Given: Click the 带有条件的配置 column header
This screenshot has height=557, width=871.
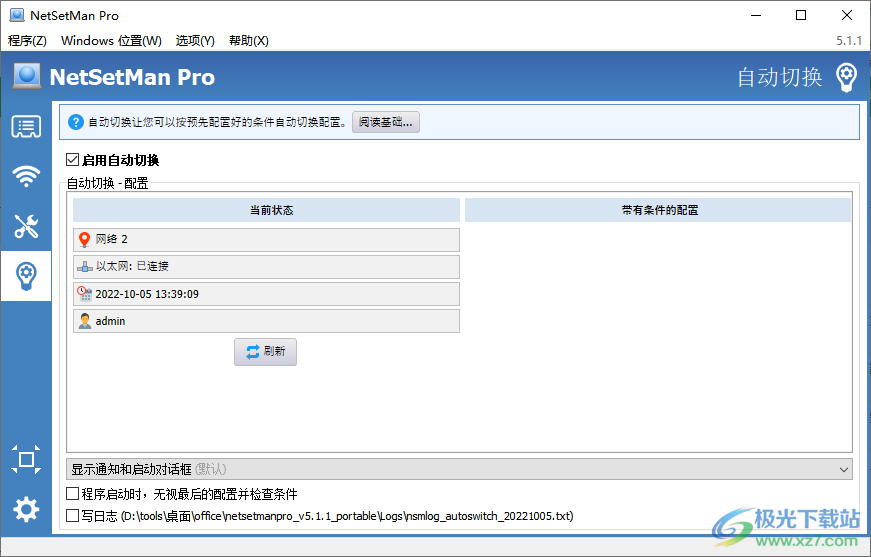Looking at the screenshot, I should [x=658, y=210].
